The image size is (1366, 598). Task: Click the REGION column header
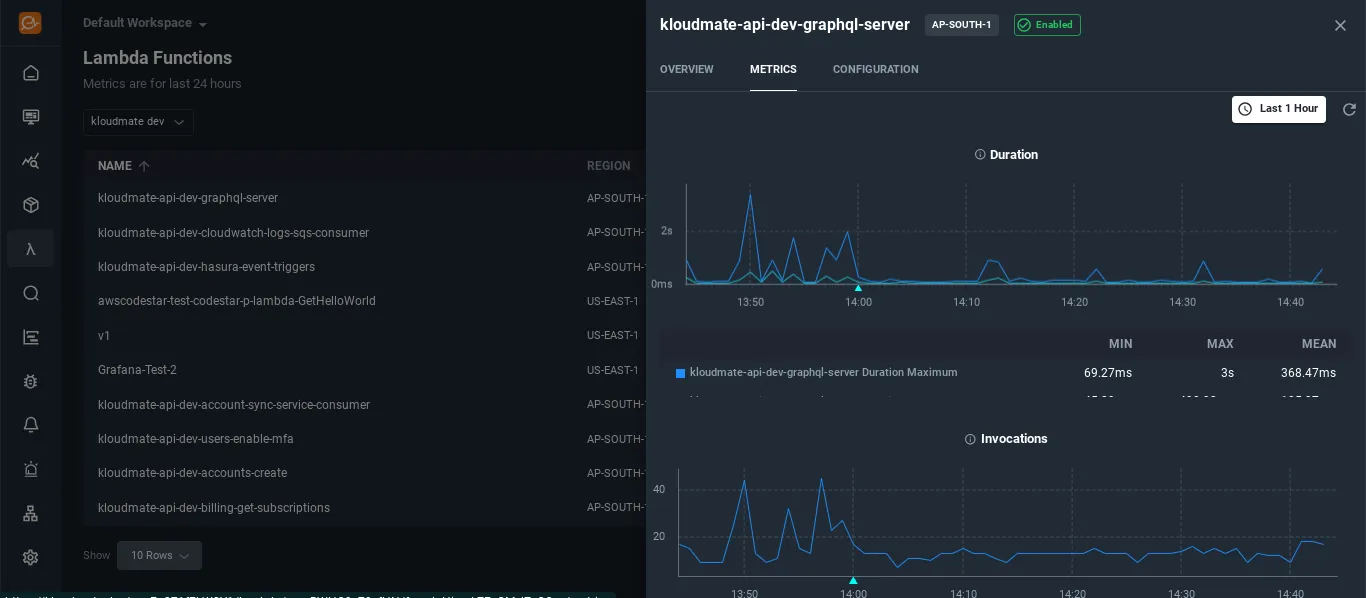click(609, 166)
